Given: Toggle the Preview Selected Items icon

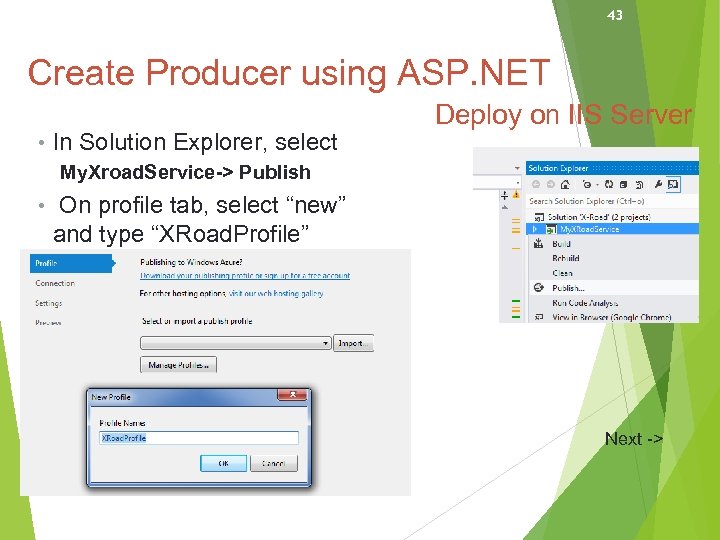Looking at the screenshot, I should [x=673, y=185].
